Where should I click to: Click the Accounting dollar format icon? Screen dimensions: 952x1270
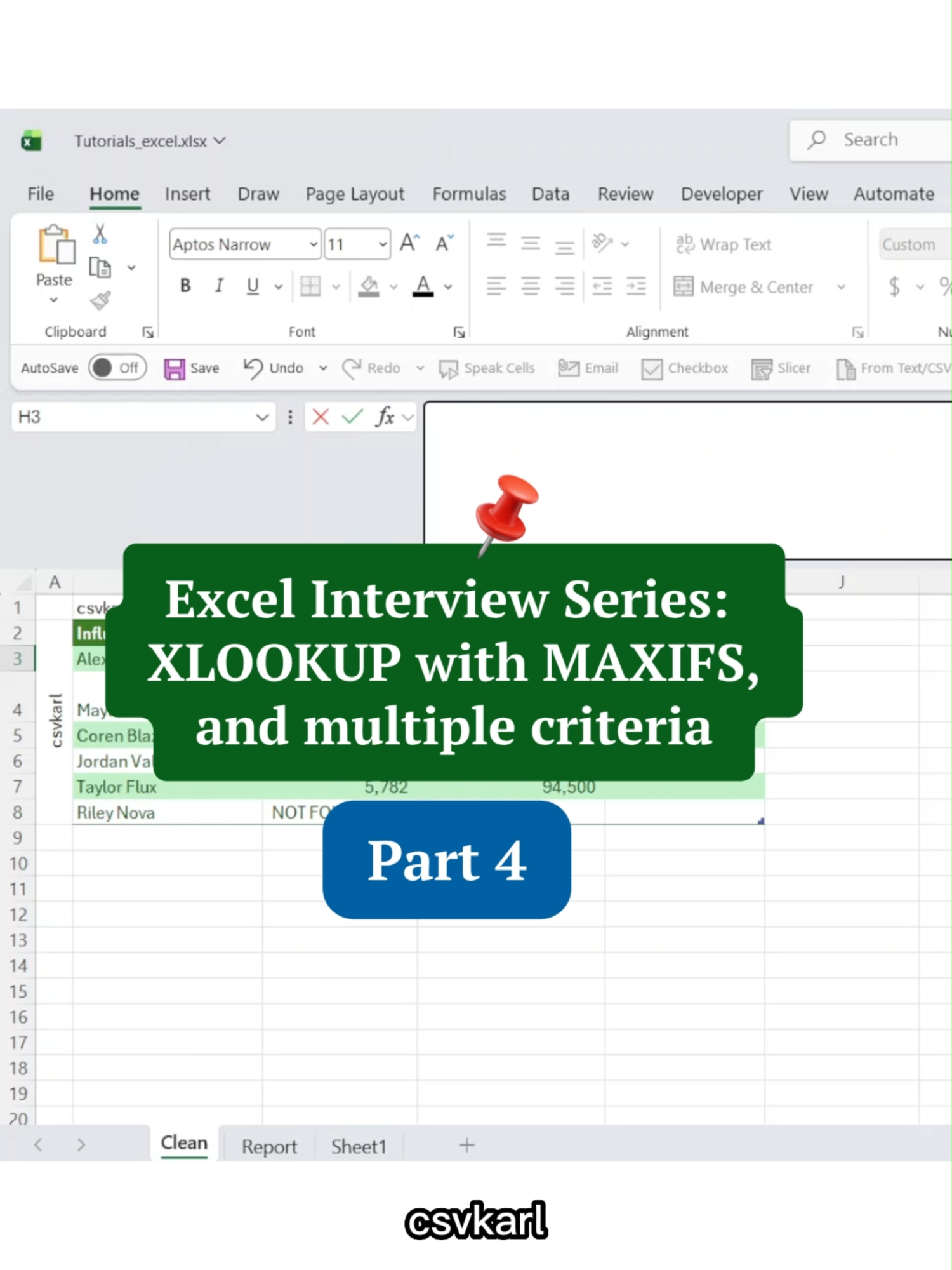click(x=894, y=287)
